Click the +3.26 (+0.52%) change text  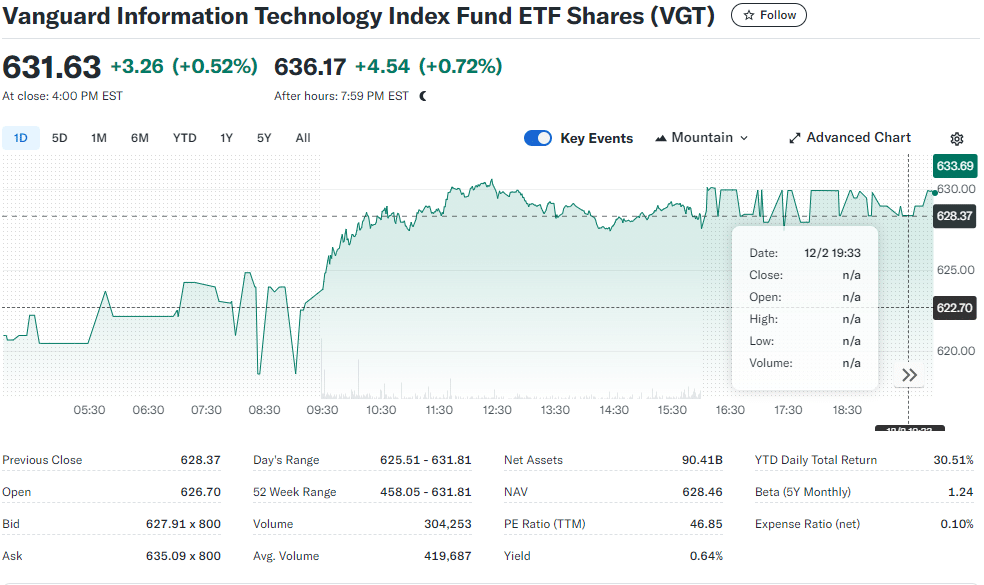click(x=184, y=67)
